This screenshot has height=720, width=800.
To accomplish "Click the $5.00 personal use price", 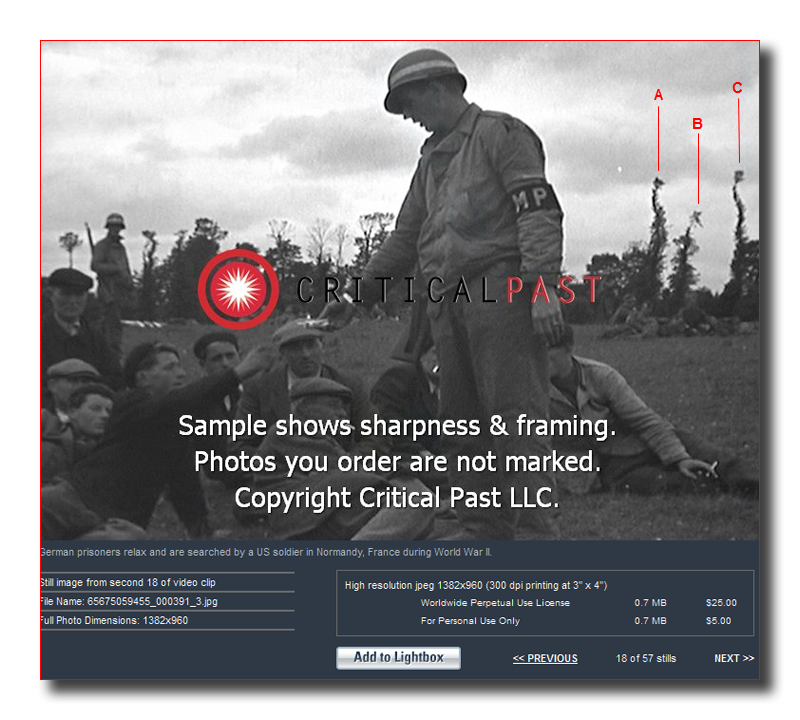I will coord(718,620).
